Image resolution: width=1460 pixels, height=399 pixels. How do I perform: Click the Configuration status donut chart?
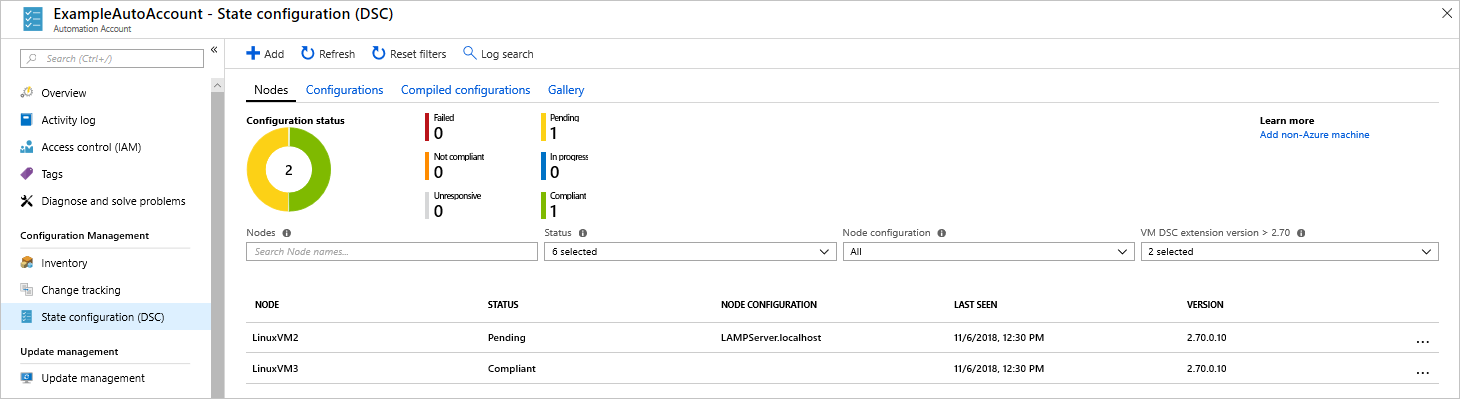289,170
